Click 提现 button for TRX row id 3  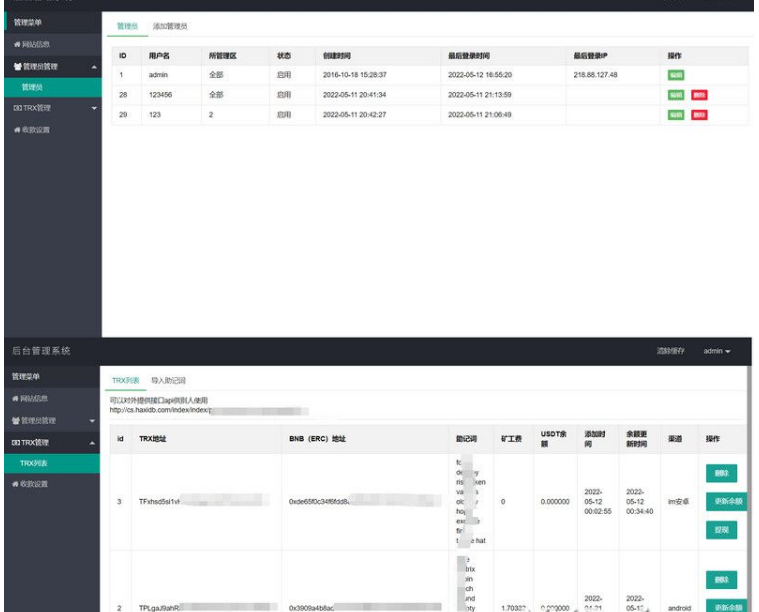pos(721,529)
